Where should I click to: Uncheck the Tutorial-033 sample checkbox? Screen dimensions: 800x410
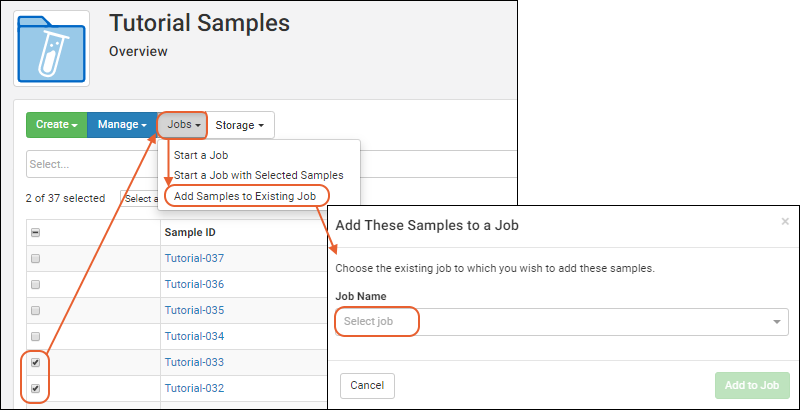(x=36, y=363)
